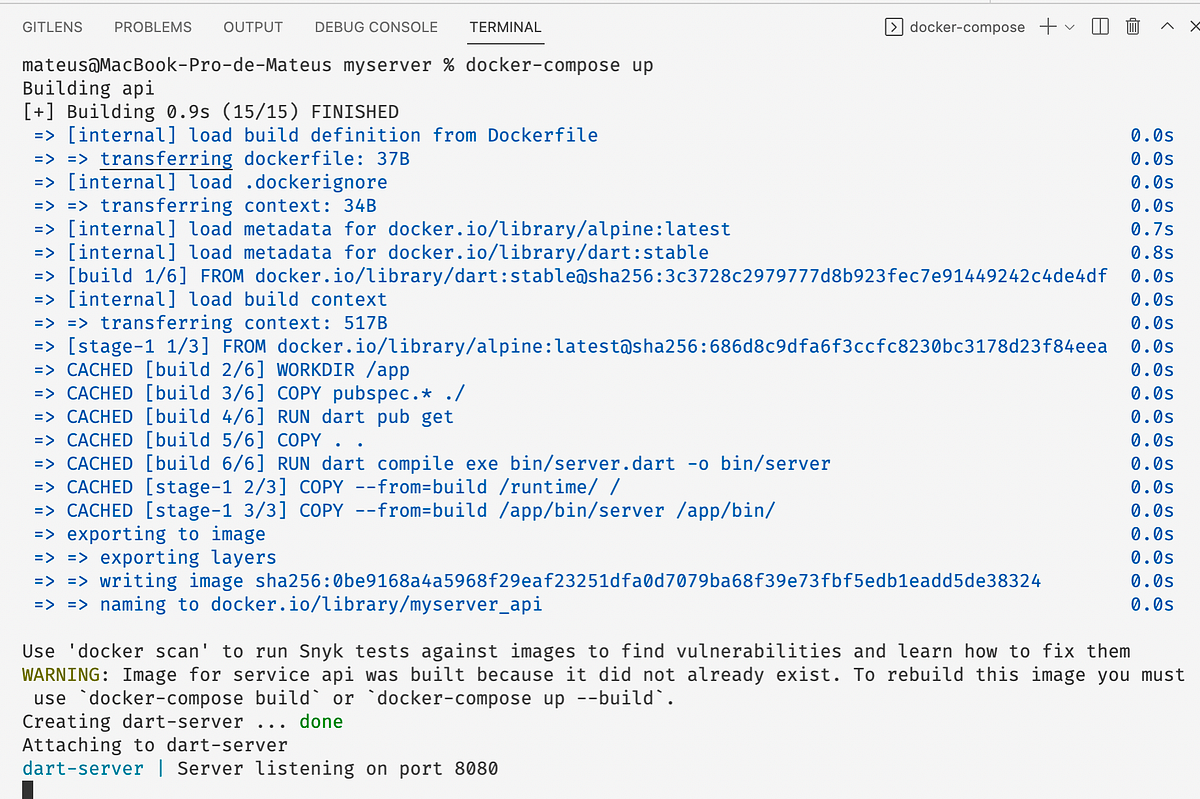Screen dimensions: 1200x799
Task: Open the DEBUG CONSOLE tab
Action: pos(375,27)
